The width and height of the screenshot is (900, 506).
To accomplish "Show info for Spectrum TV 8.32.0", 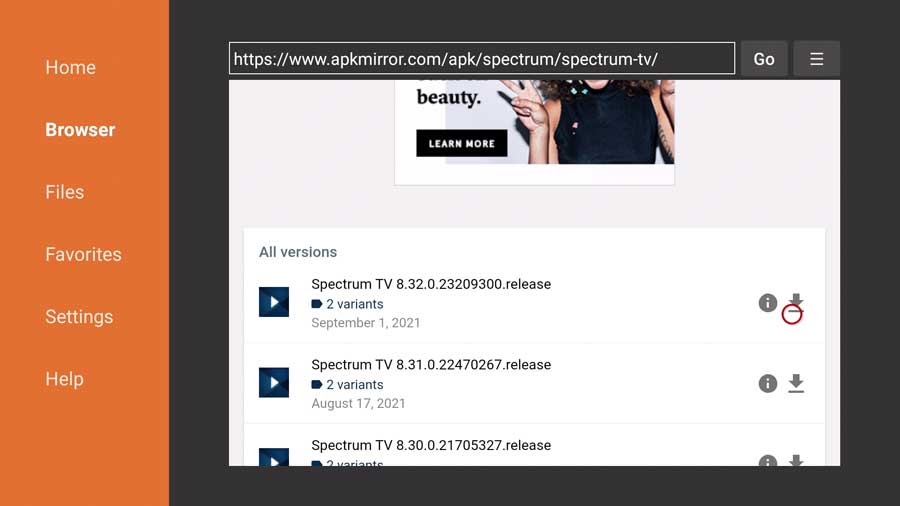I will click(767, 303).
